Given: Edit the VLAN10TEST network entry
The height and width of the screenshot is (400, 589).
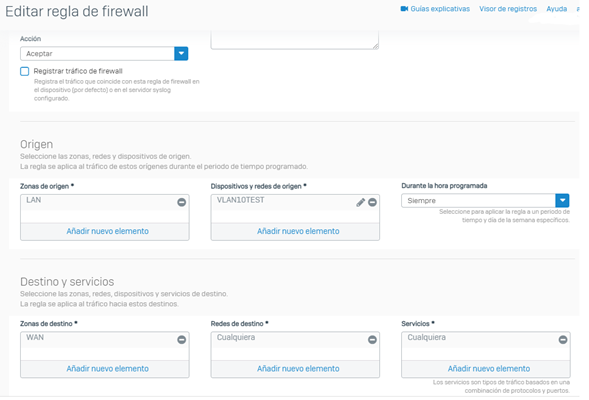Looking at the screenshot, I should click(361, 202).
